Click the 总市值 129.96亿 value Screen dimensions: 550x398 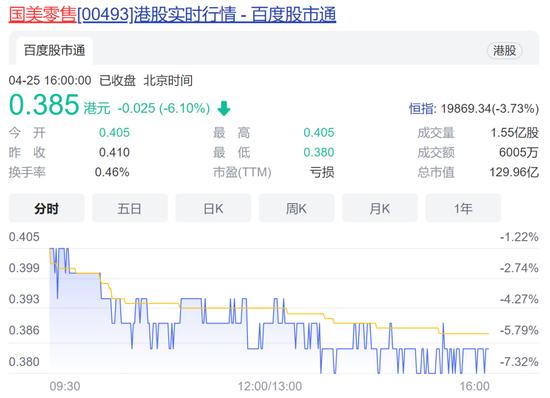(514, 172)
